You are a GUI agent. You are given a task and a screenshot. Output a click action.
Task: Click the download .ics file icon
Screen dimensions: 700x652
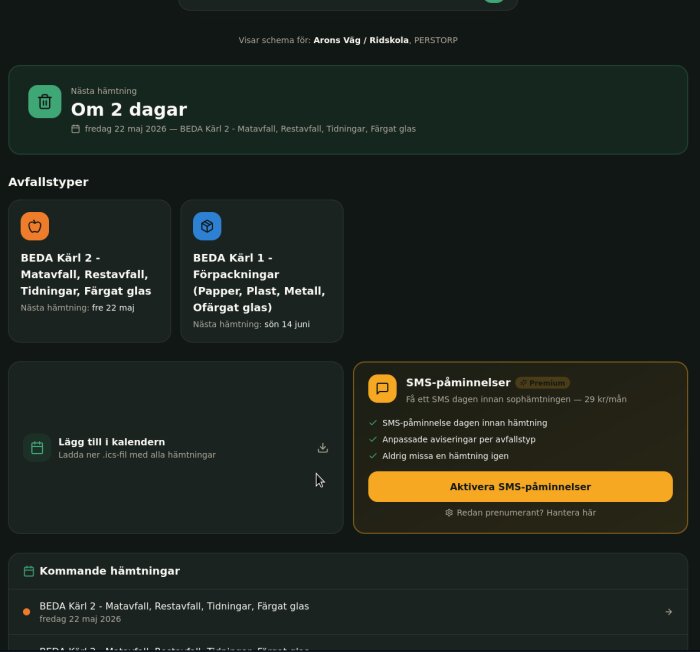[323, 448]
